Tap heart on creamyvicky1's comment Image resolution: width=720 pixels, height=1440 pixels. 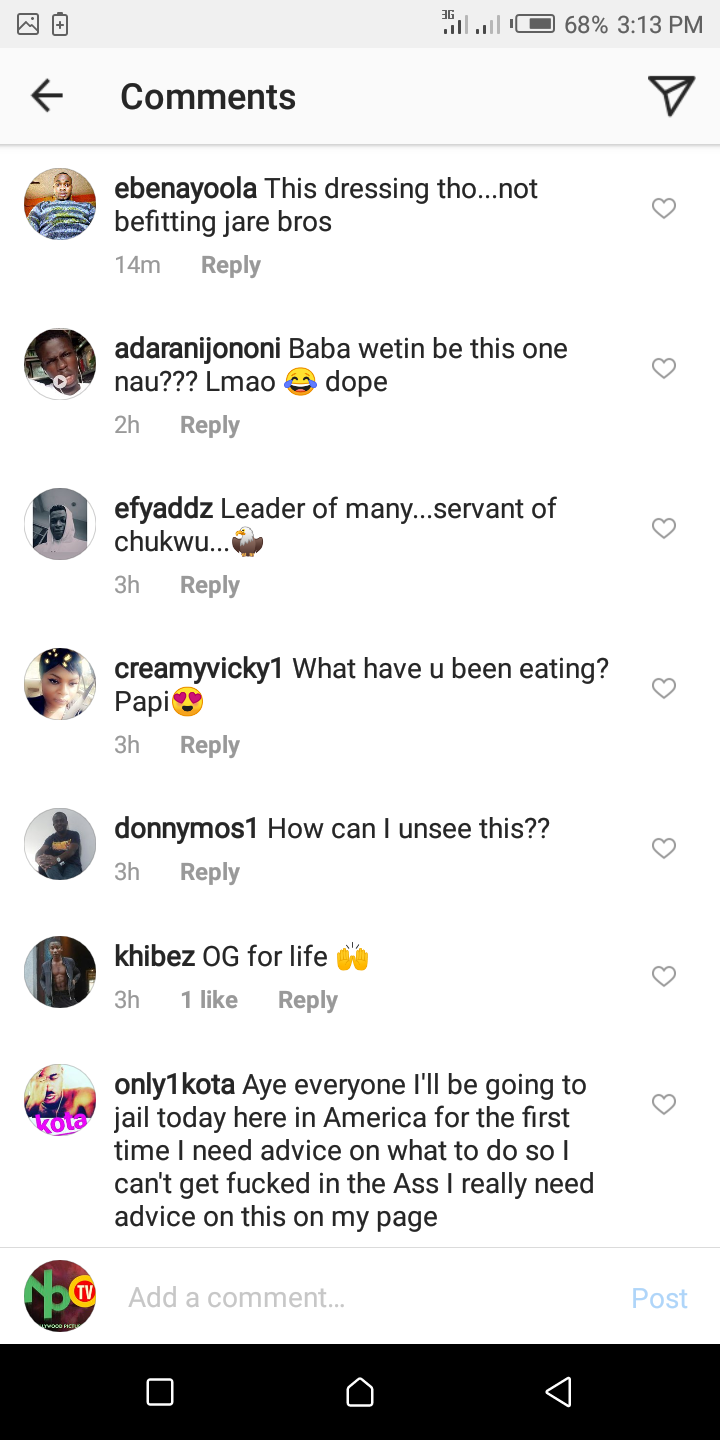point(664,688)
